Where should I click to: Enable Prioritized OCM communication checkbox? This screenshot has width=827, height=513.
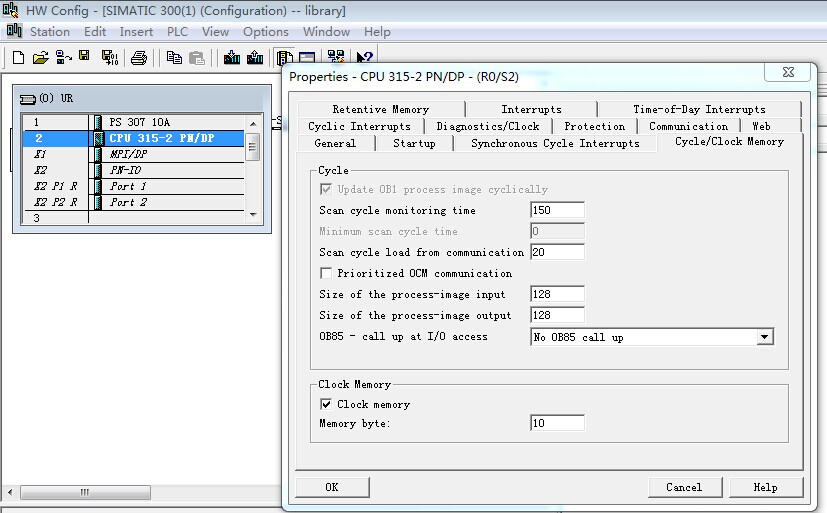(326, 273)
